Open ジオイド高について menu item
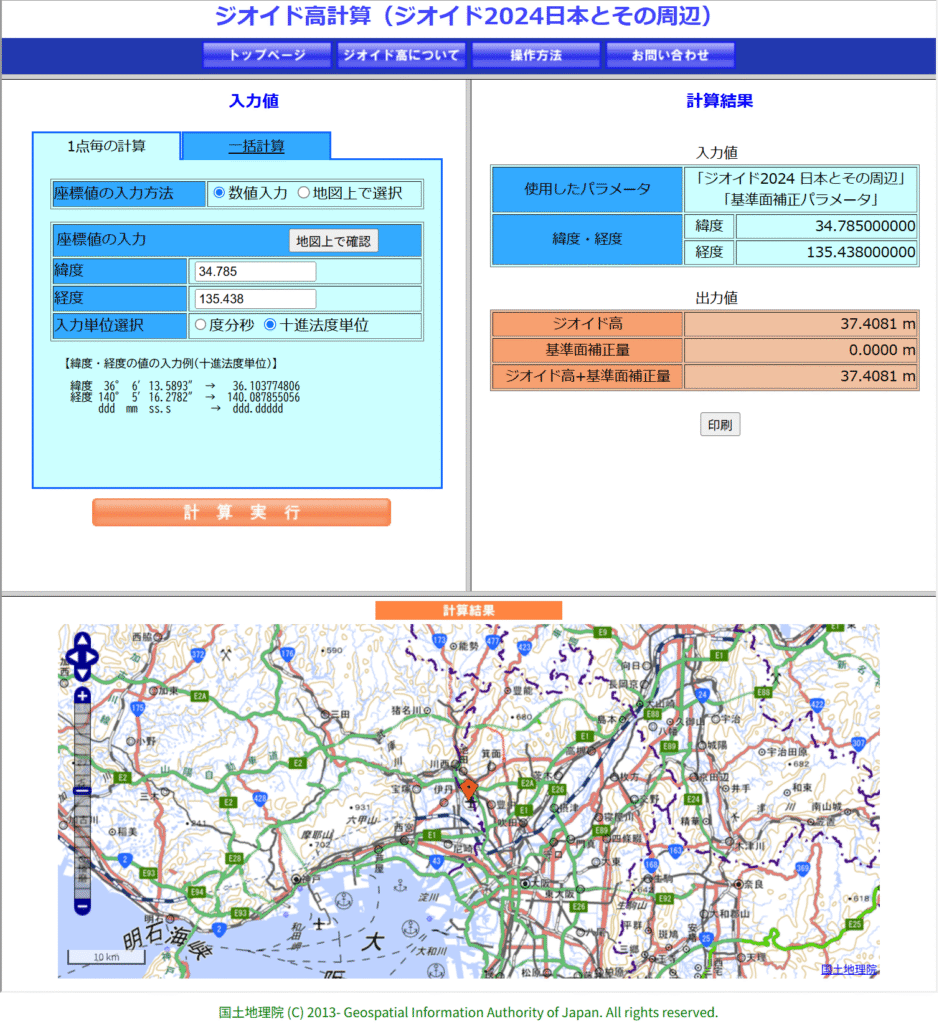 (402, 55)
